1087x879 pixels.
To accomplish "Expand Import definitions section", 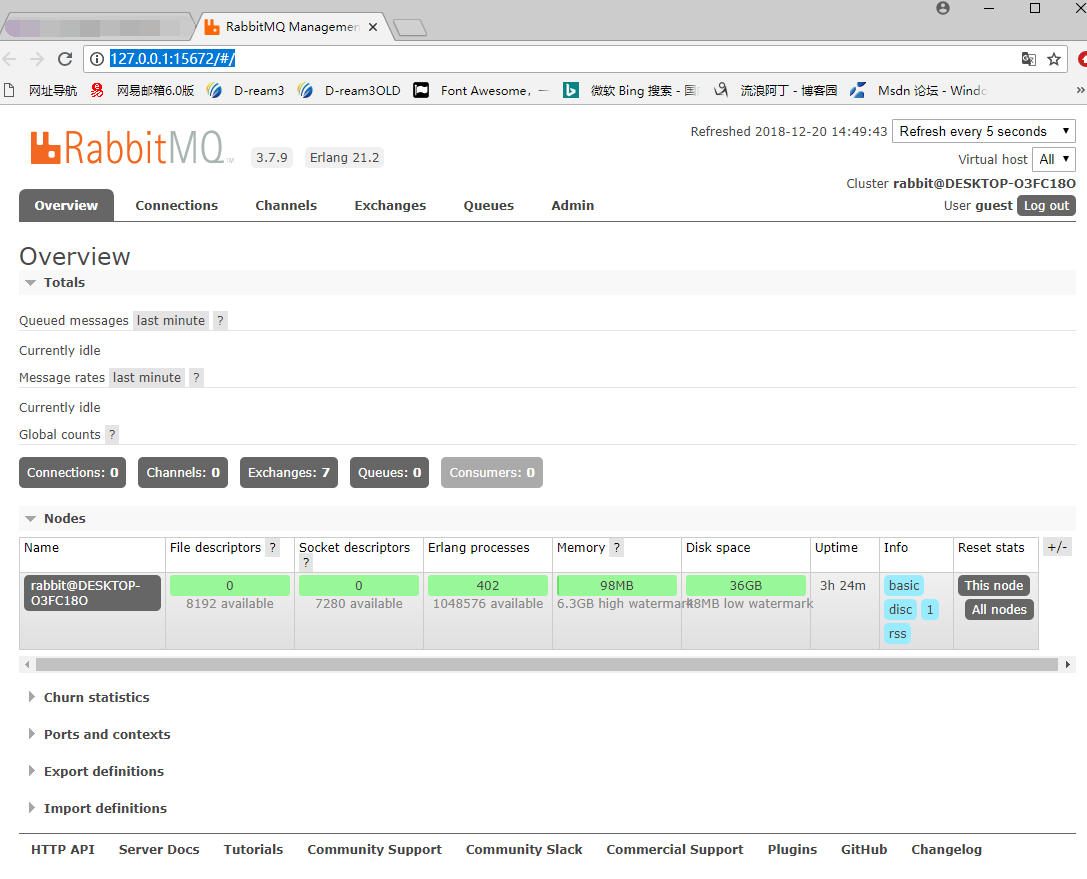I will (x=97, y=808).
